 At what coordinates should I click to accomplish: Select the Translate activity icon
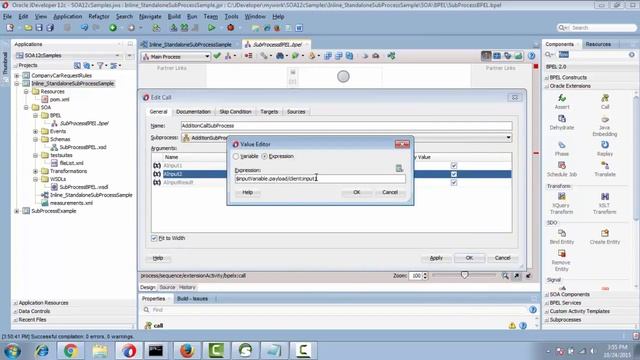click(x=605, y=165)
